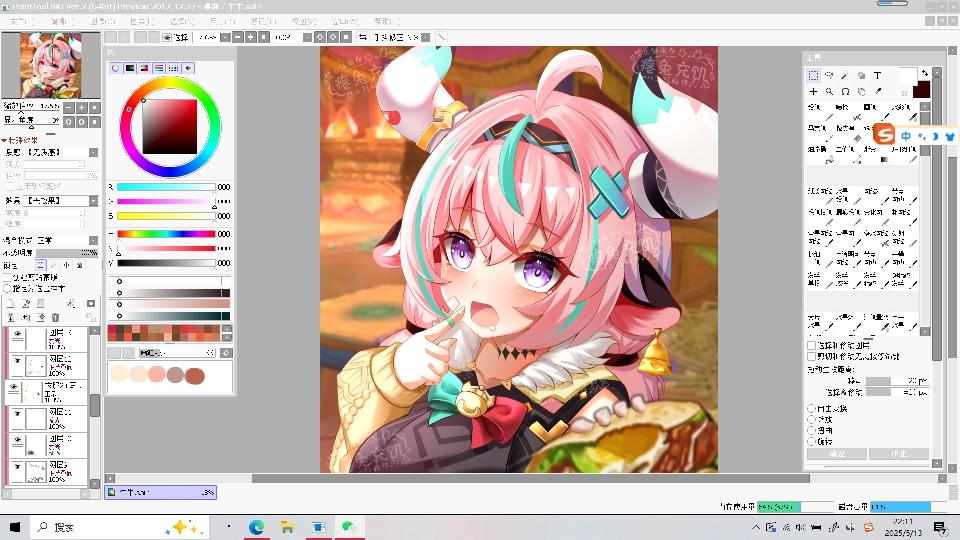This screenshot has width=960, height=540.
Task: Zoom in using navigator plus button
Action: tap(81, 107)
